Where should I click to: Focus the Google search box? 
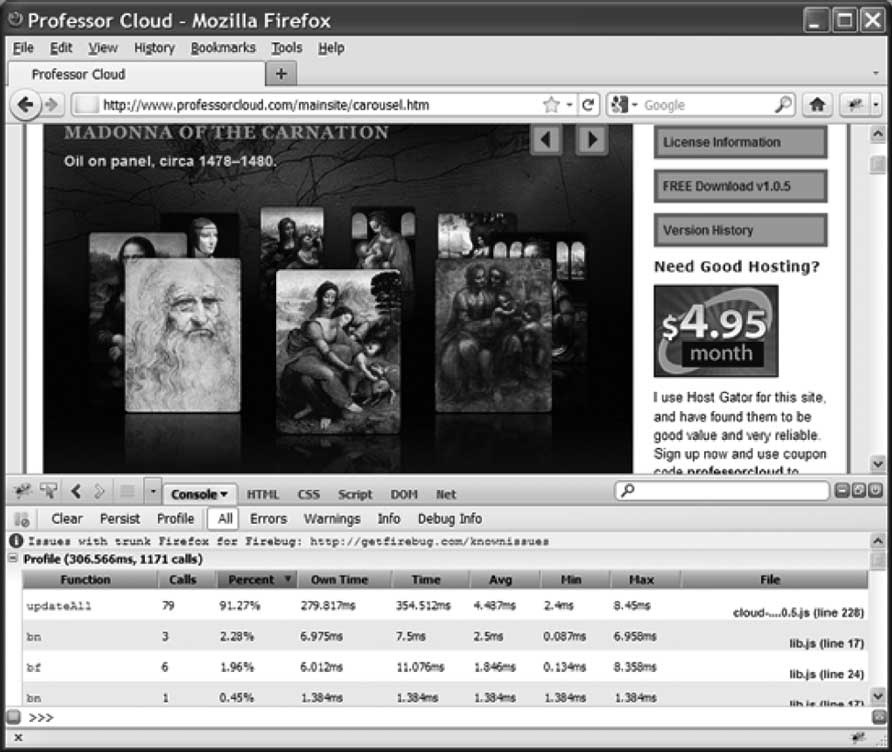point(705,105)
